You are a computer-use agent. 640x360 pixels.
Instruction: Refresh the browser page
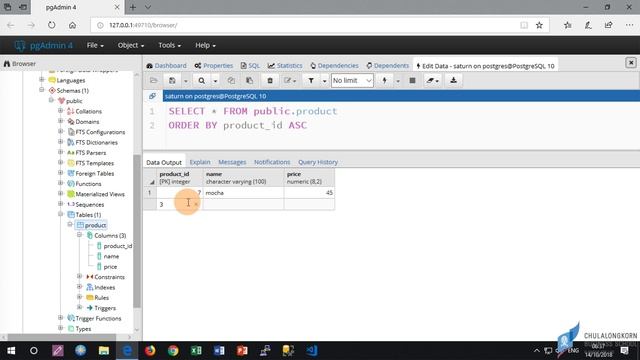tap(51, 25)
